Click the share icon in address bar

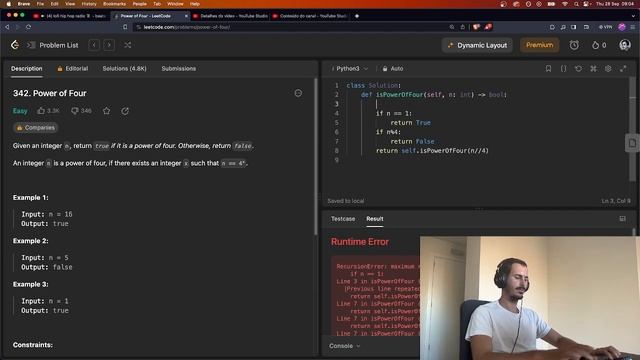point(462,27)
